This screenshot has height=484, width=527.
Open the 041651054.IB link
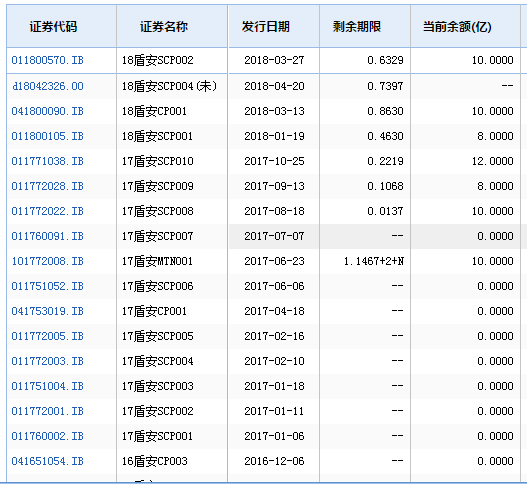pos(47,461)
